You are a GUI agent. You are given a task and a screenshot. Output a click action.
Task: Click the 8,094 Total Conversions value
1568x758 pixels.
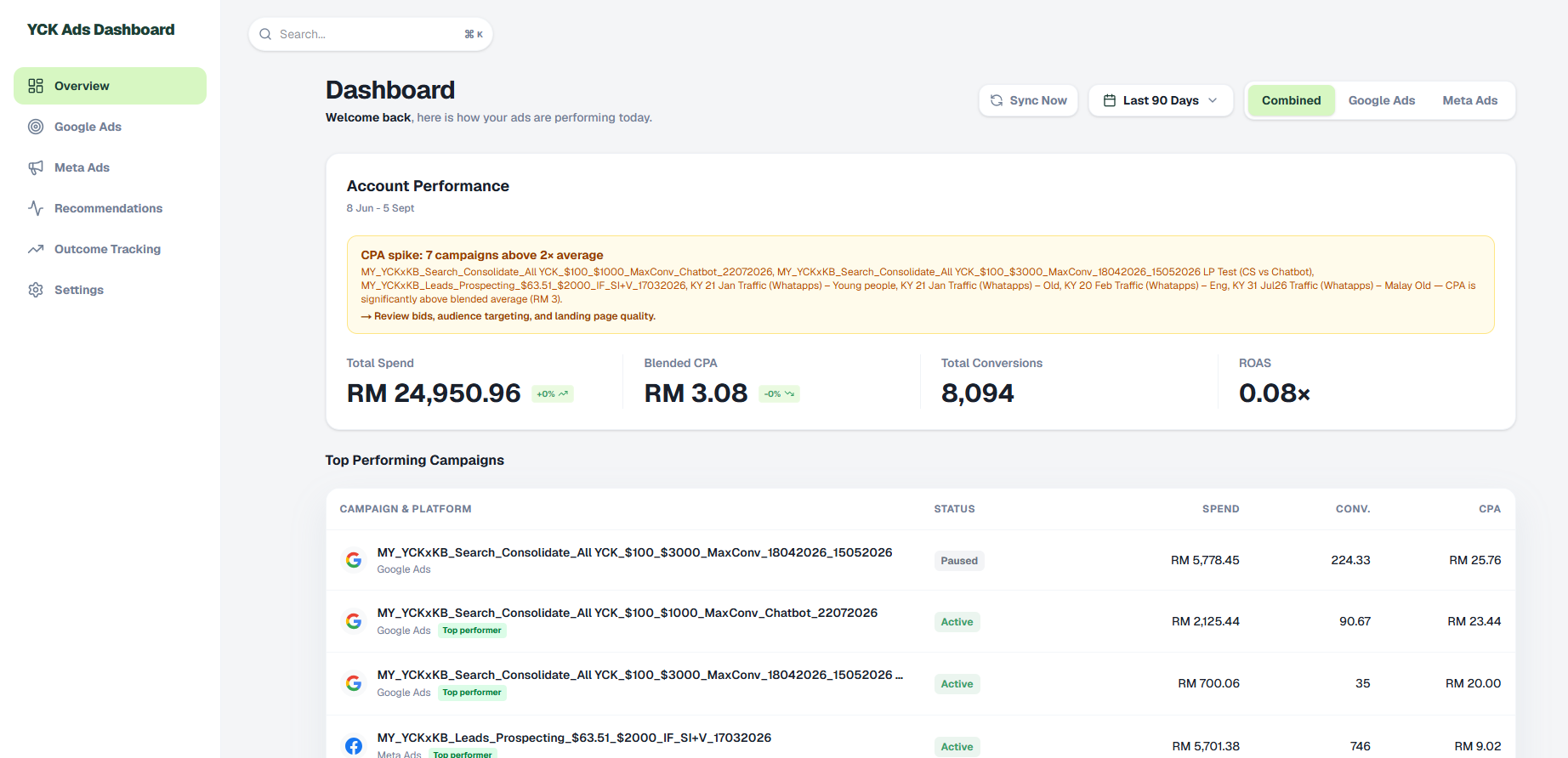977,393
